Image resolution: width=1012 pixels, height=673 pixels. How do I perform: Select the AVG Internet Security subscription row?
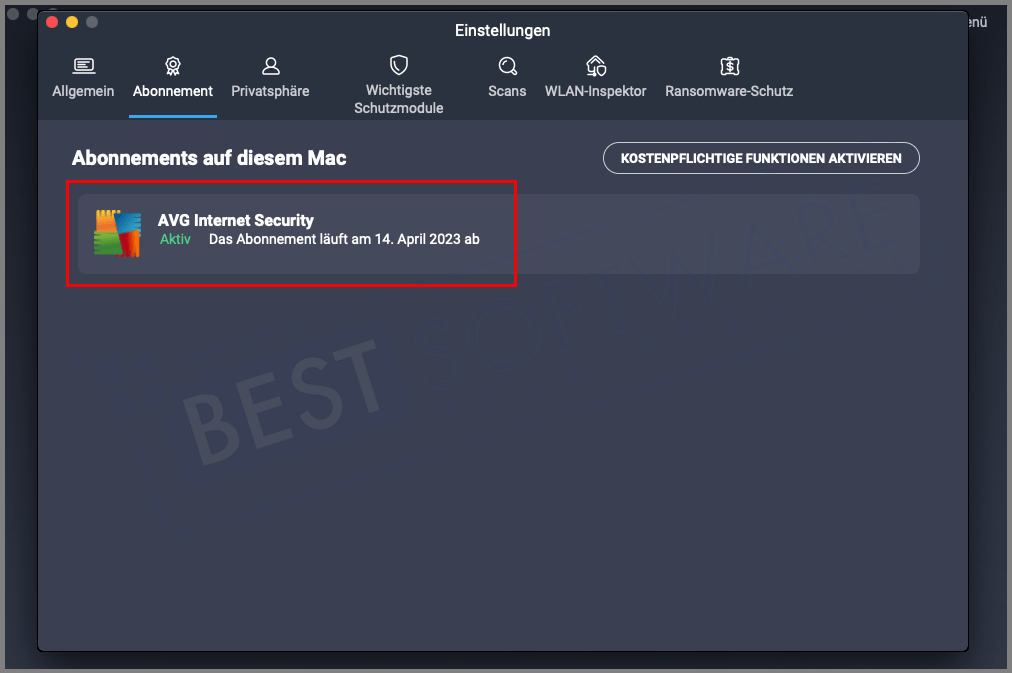pyautogui.click(x=293, y=232)
